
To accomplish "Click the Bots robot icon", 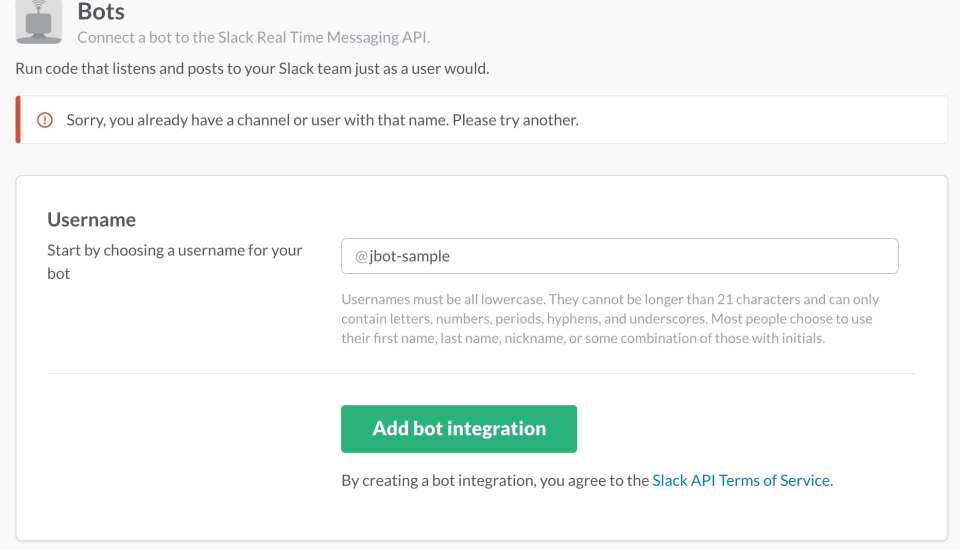I will pos(39,22).
